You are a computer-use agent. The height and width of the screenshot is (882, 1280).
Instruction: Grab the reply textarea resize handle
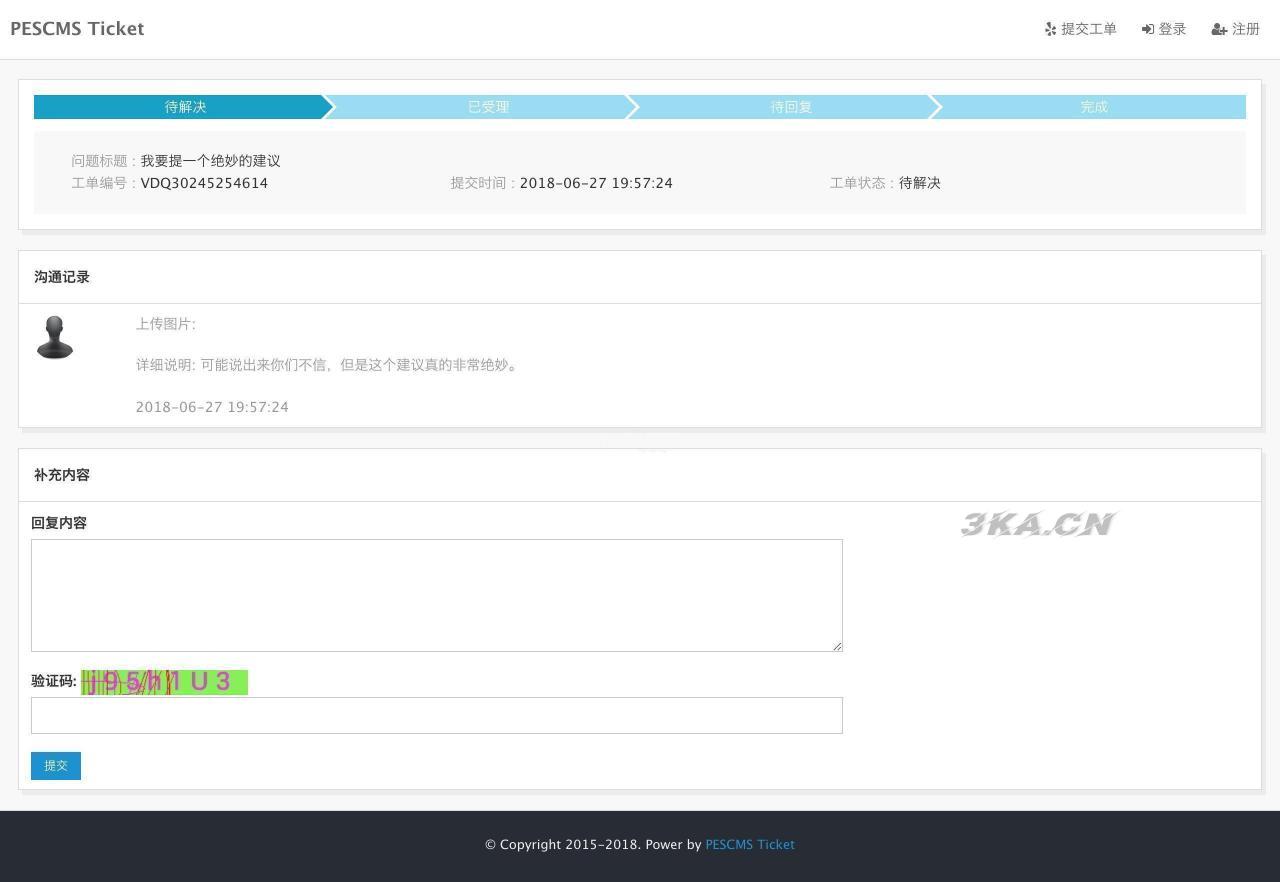click(x=837, y=646)
